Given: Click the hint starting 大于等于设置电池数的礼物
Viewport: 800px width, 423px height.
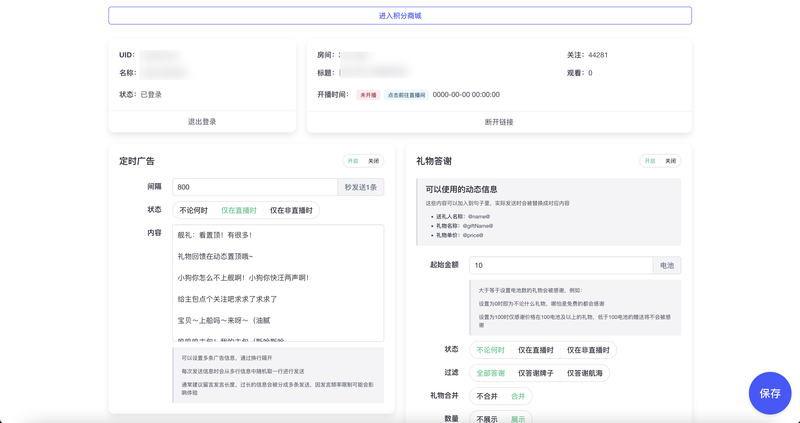Looking at the screenshot, I should (530, 290).
